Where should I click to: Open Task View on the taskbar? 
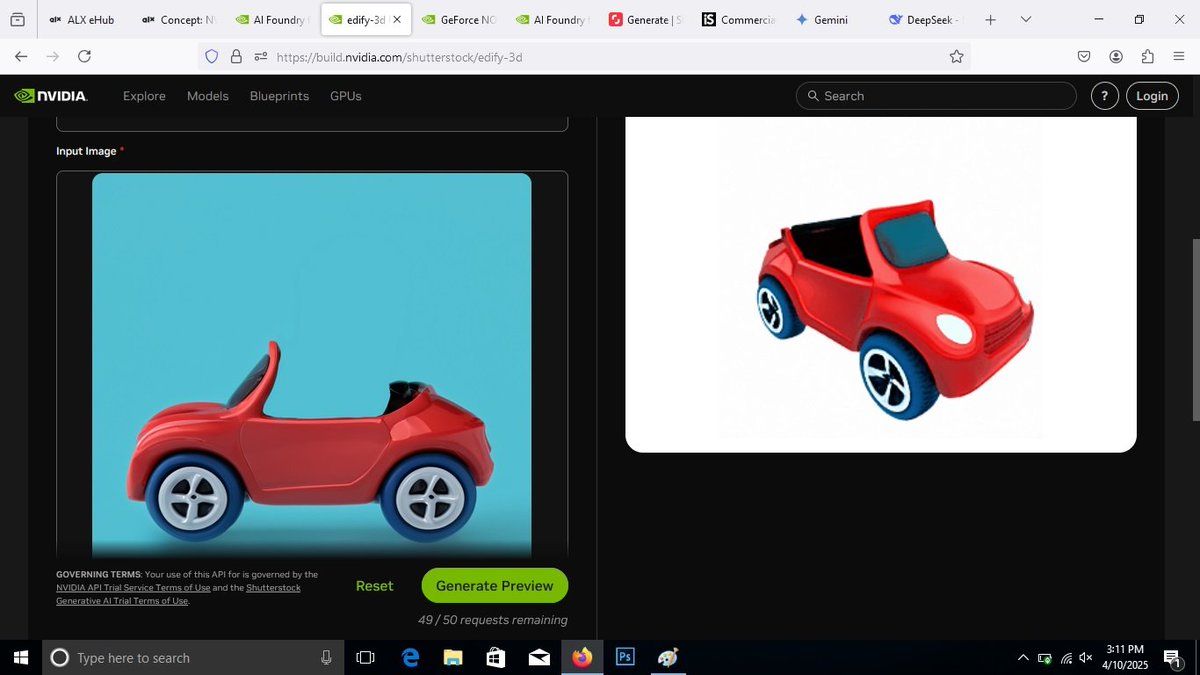click(366, 657)
